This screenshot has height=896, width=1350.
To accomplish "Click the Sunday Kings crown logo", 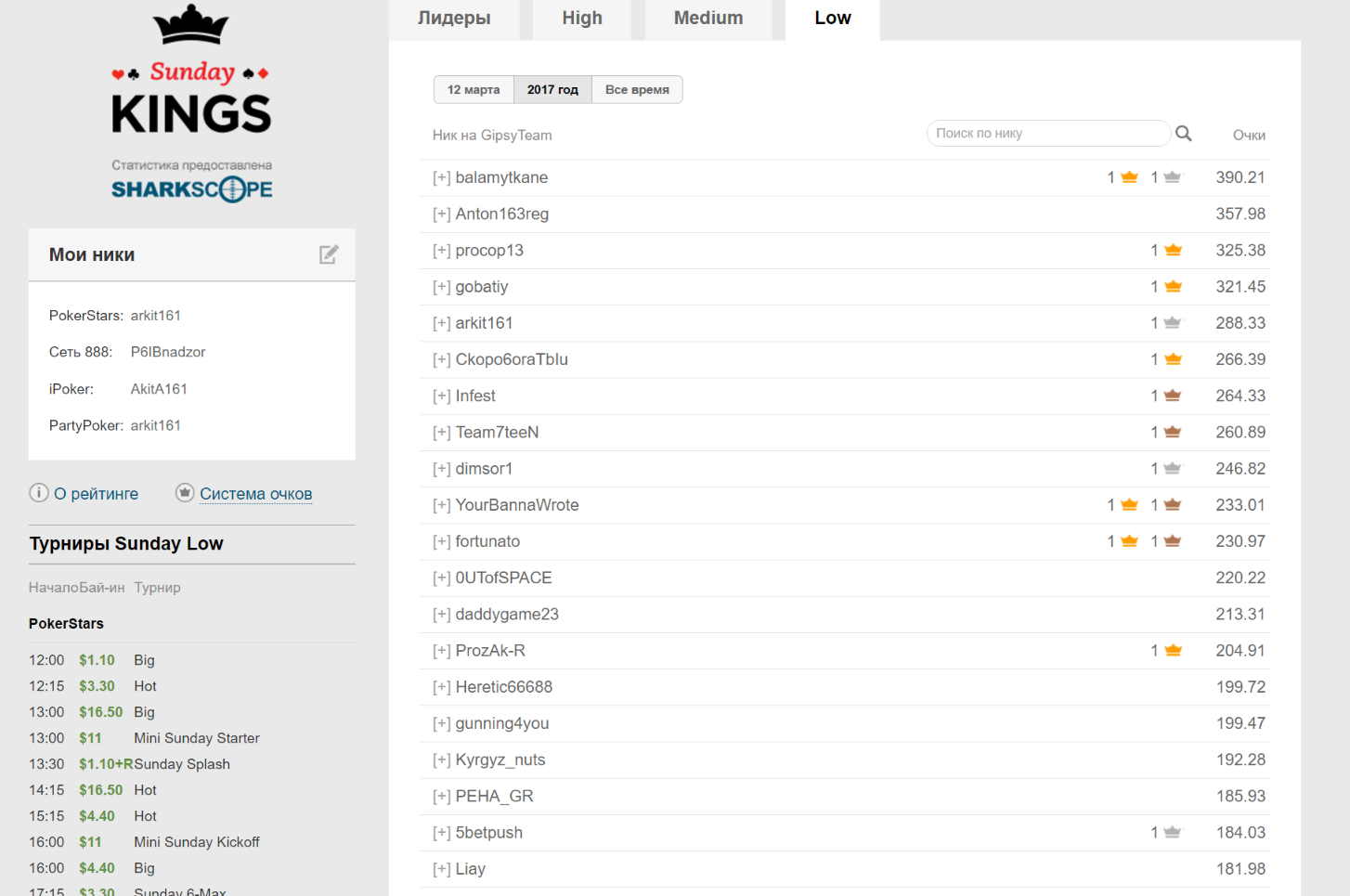I will tap(191, 25).
